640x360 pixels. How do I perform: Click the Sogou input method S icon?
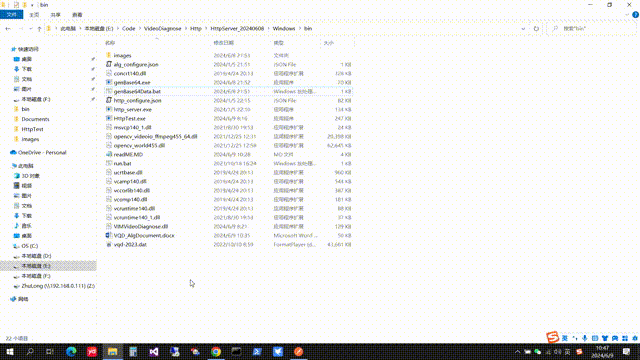click(552, 337)
